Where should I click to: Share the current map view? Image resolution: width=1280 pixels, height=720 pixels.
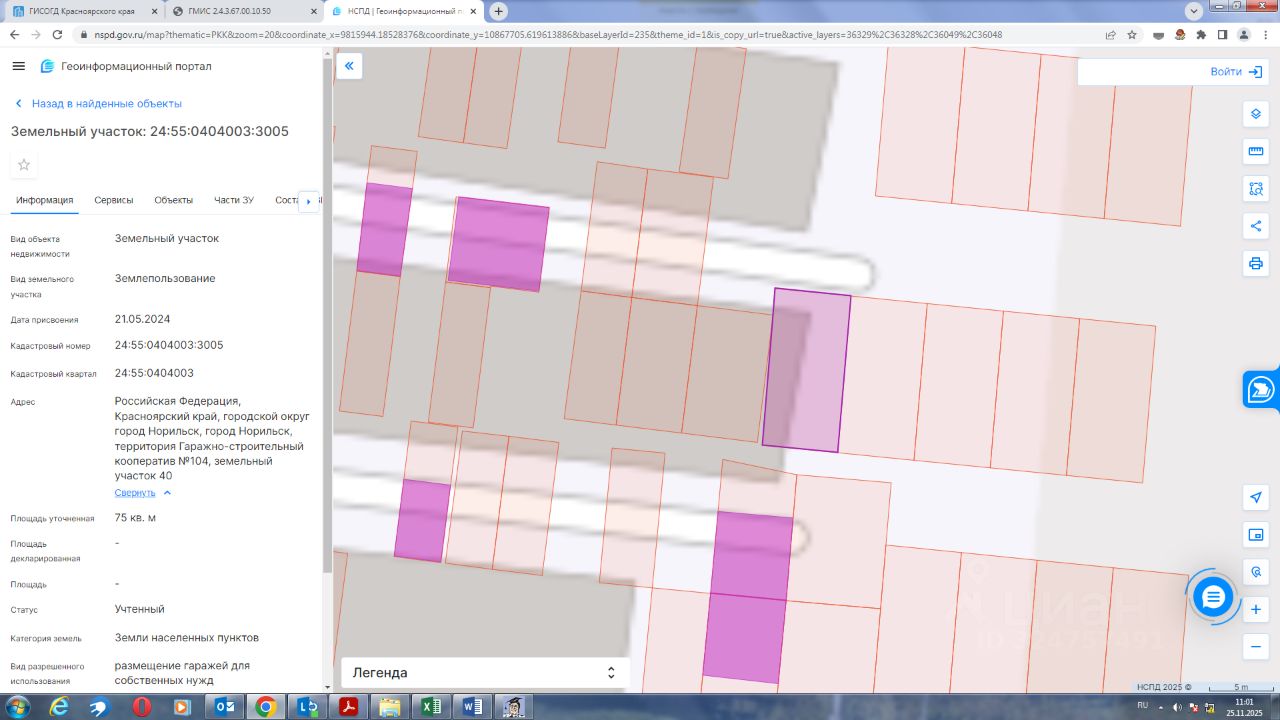1256,226
